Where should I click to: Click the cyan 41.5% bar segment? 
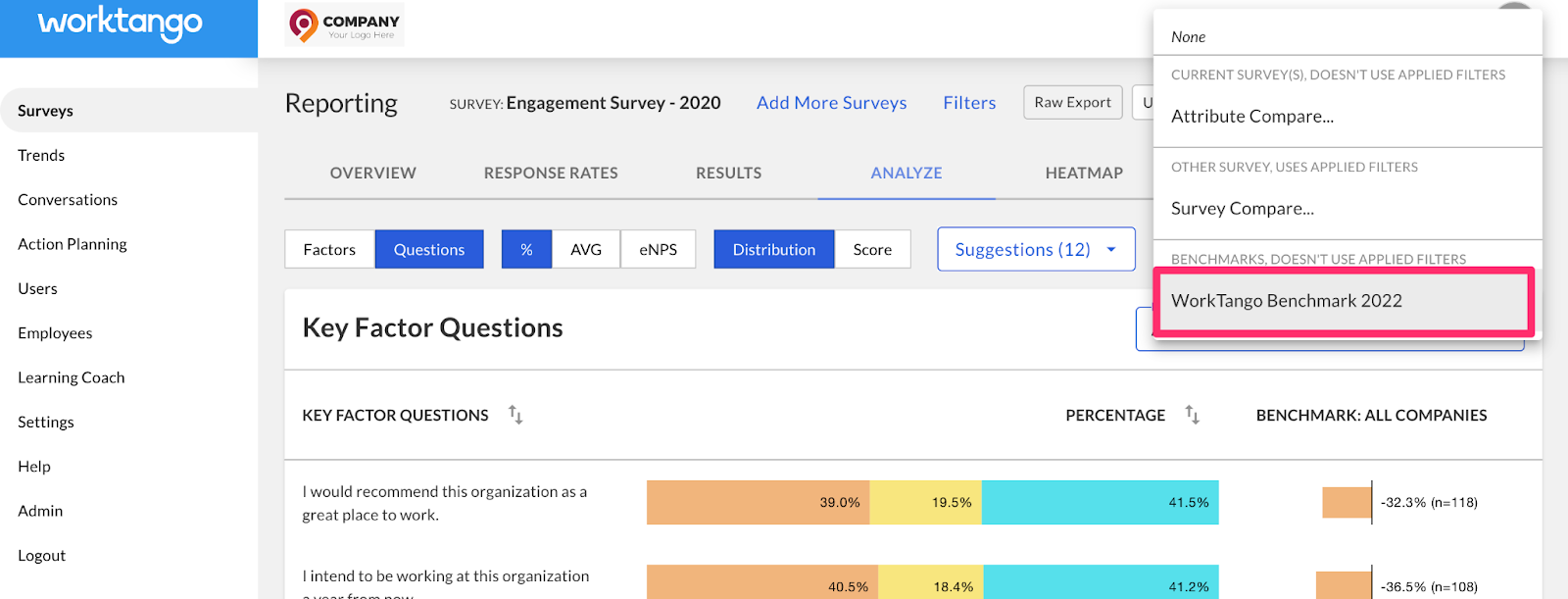pos(1101,502)
